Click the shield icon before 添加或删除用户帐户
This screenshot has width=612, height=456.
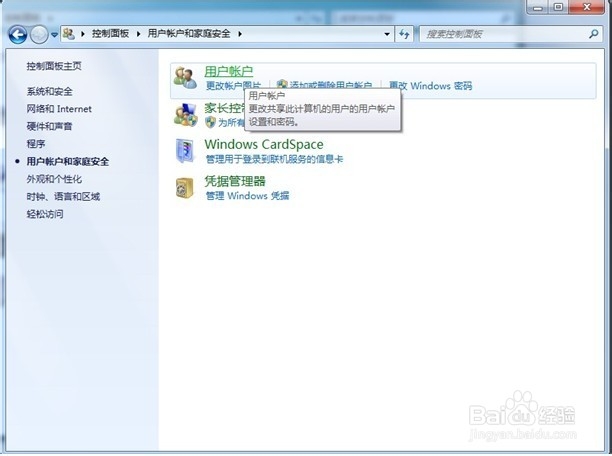[x=282, y=85]
